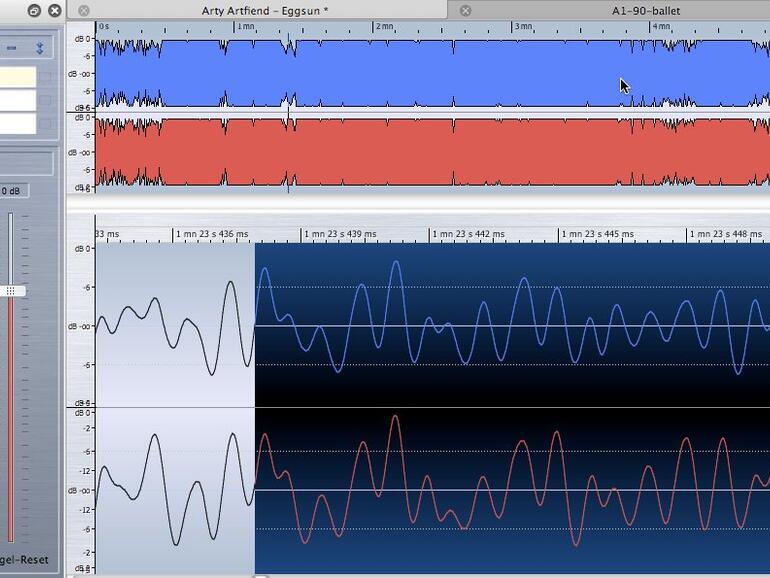770x578 pixels.
Task: Click the minus icon in the side panel
Action: click(x=12, y=48)
